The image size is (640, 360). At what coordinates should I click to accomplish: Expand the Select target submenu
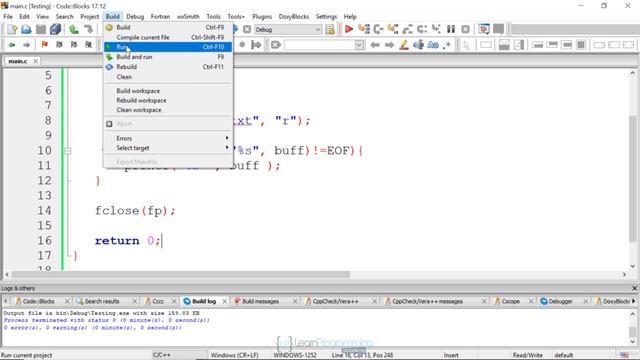pyautogui.click(x=168, y=148)
